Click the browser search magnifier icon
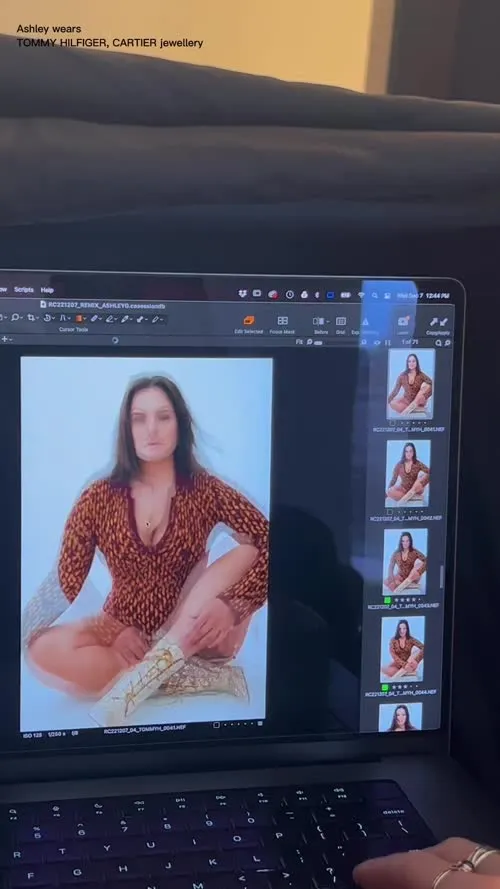 439,343
